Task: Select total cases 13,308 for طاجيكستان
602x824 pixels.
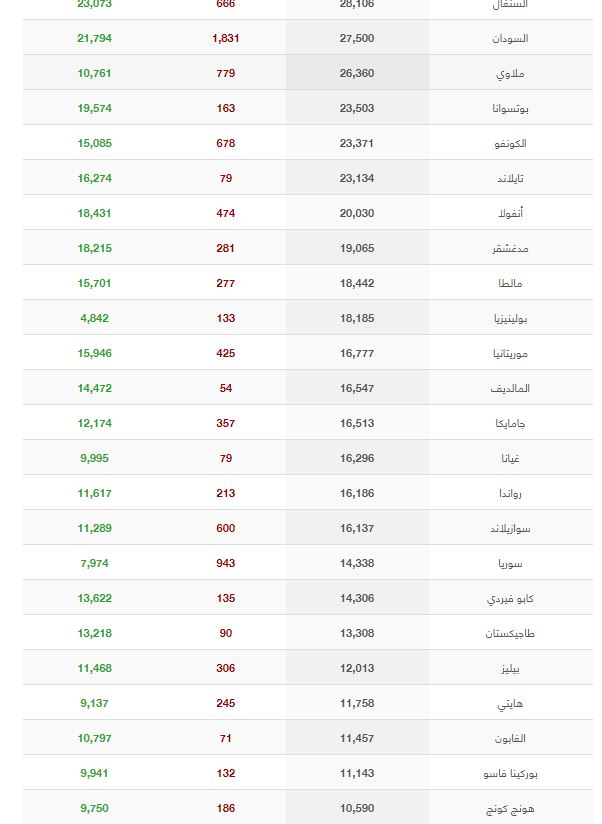Action: [x=357, y=633]
